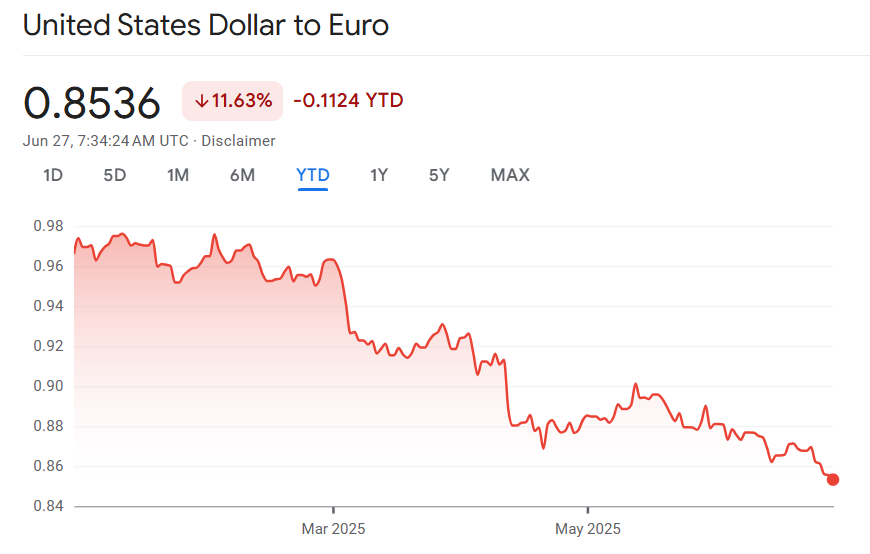Select the MAX time range

510,176
